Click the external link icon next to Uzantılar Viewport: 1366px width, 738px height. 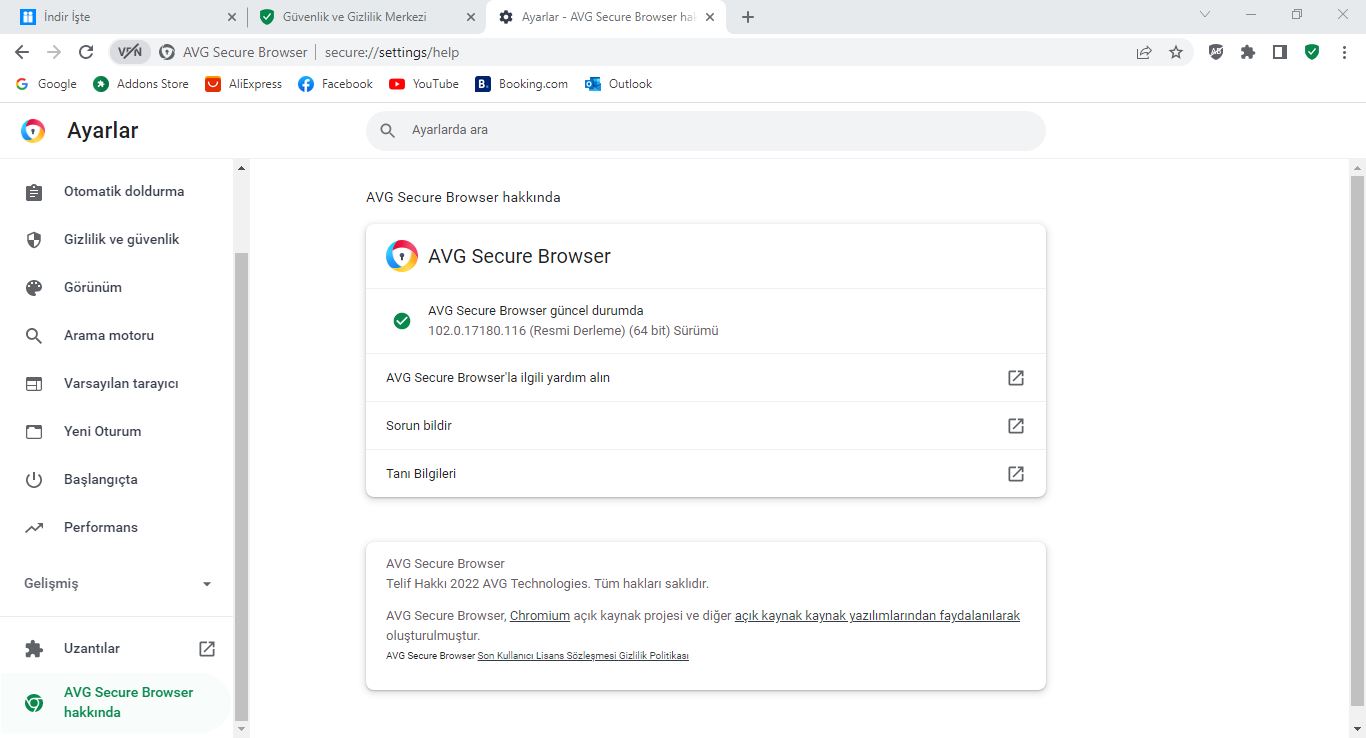207,648
